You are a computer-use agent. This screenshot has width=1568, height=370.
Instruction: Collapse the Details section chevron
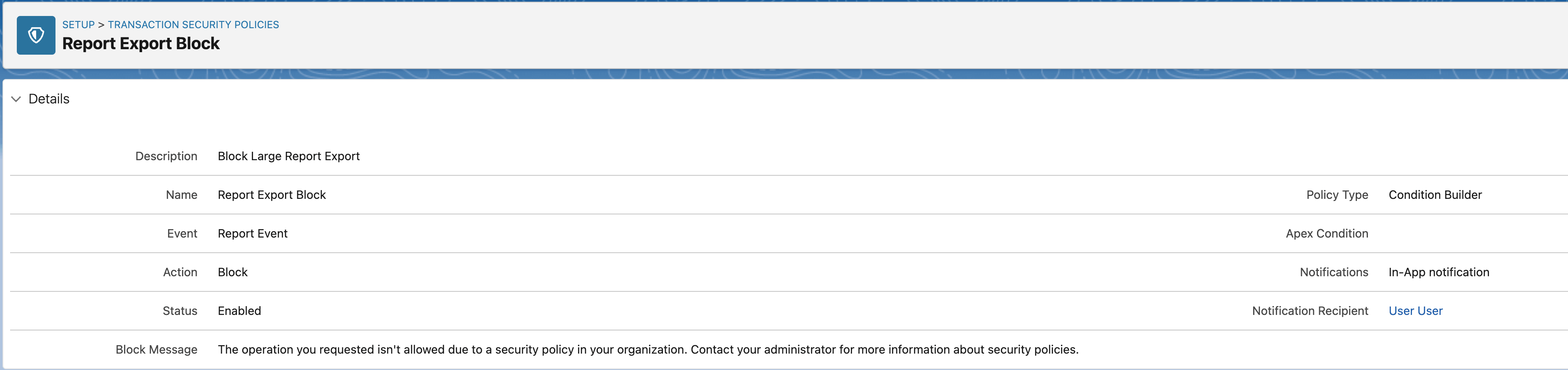point(16,99)
